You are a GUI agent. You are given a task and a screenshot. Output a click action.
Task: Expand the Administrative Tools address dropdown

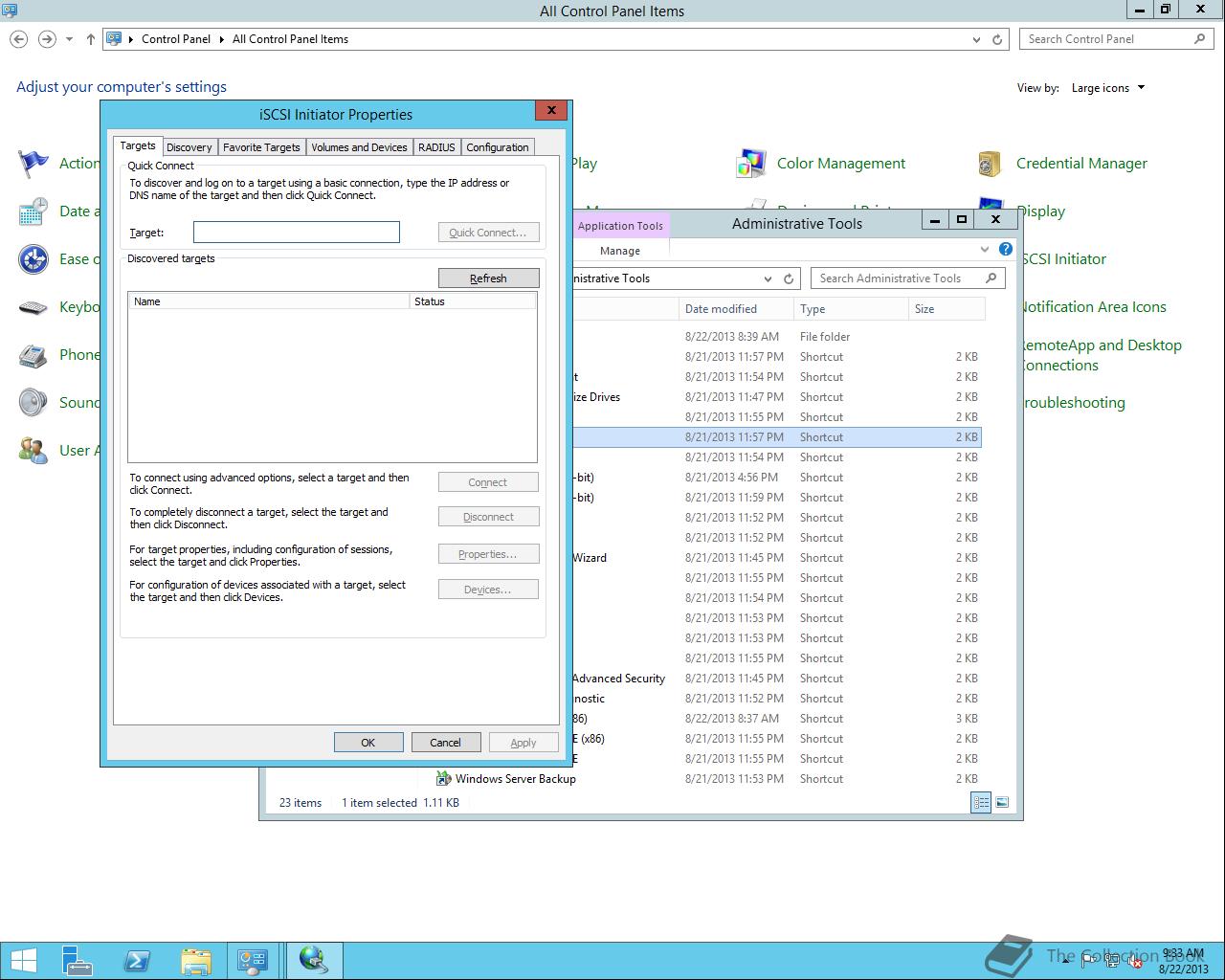tap(768, 278)
